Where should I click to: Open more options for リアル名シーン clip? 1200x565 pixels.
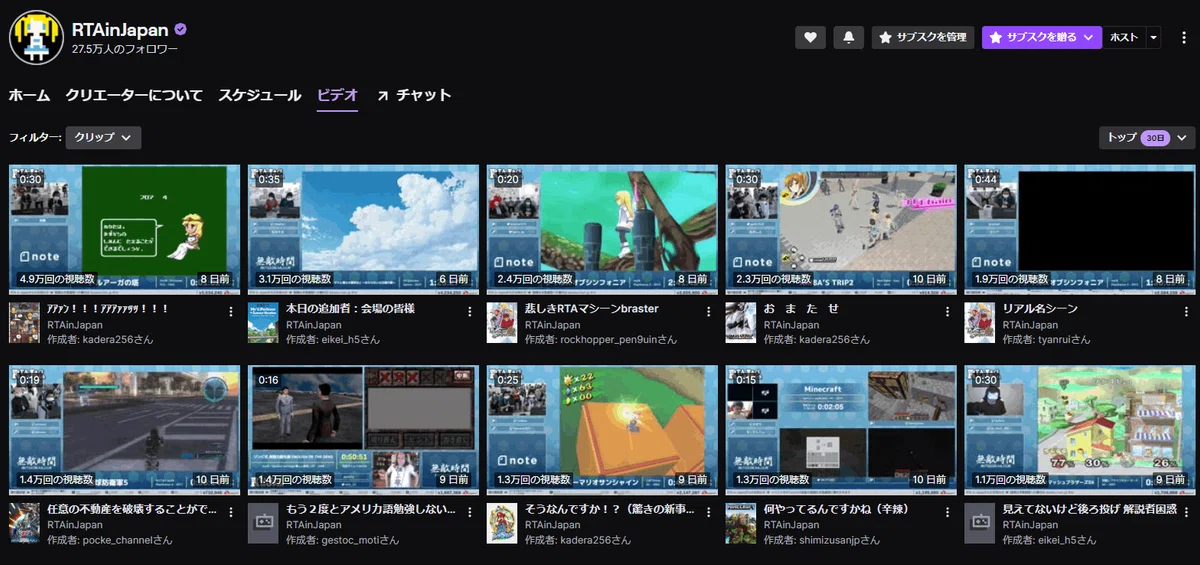[1187, 311]
